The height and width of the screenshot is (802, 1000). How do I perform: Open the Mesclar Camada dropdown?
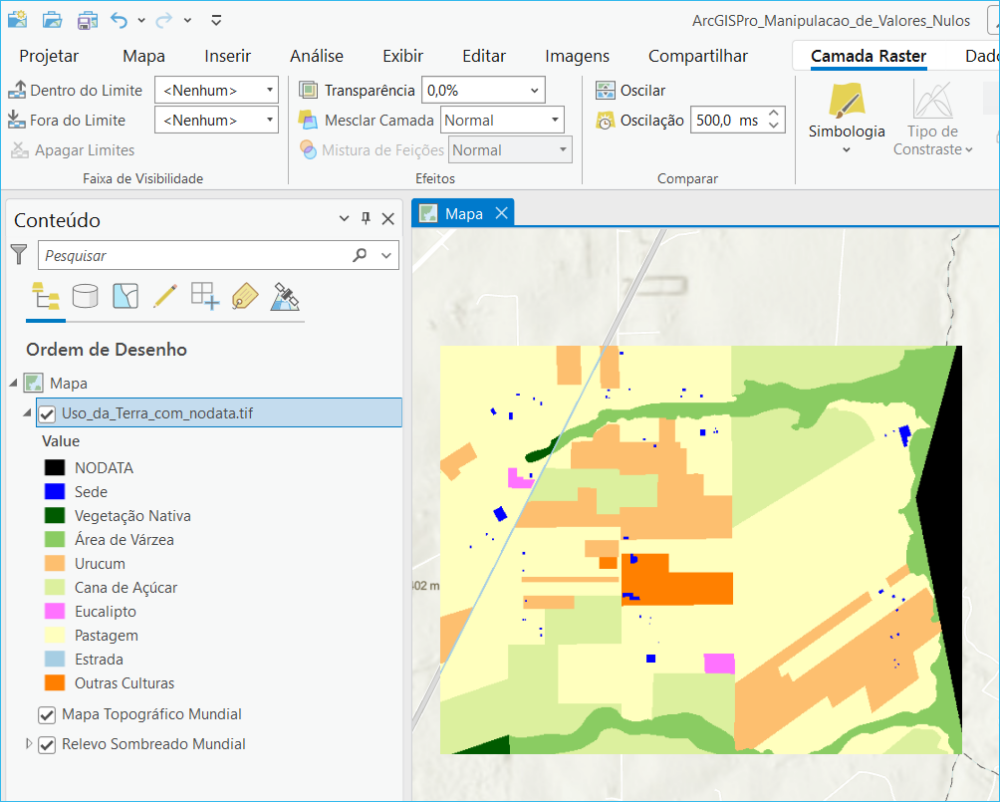(x=555, y=119)
